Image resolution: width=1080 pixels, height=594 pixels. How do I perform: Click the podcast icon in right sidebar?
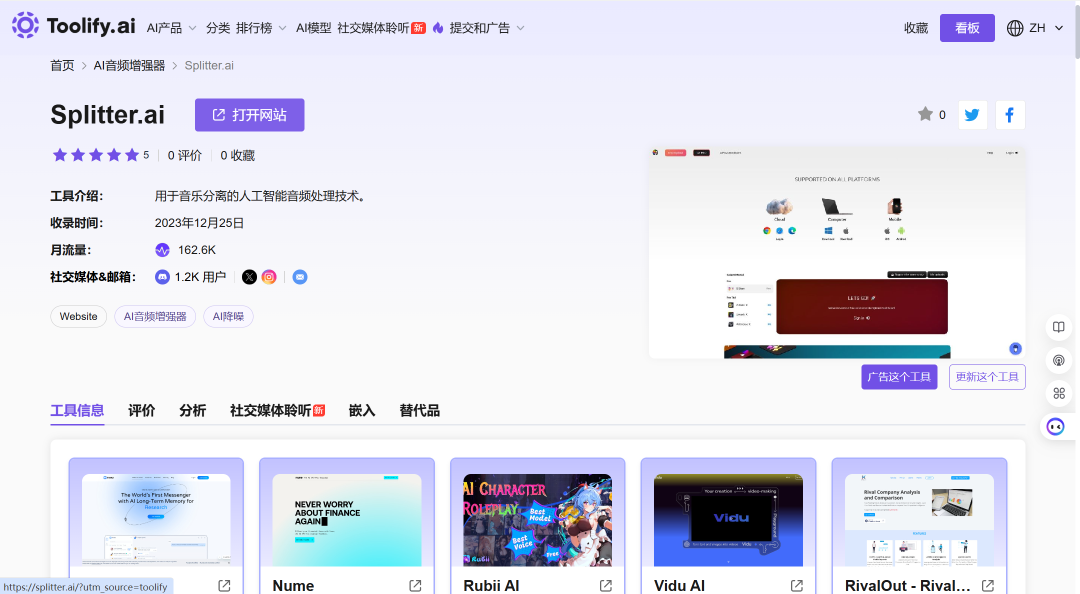click(x=1059, y=360)
